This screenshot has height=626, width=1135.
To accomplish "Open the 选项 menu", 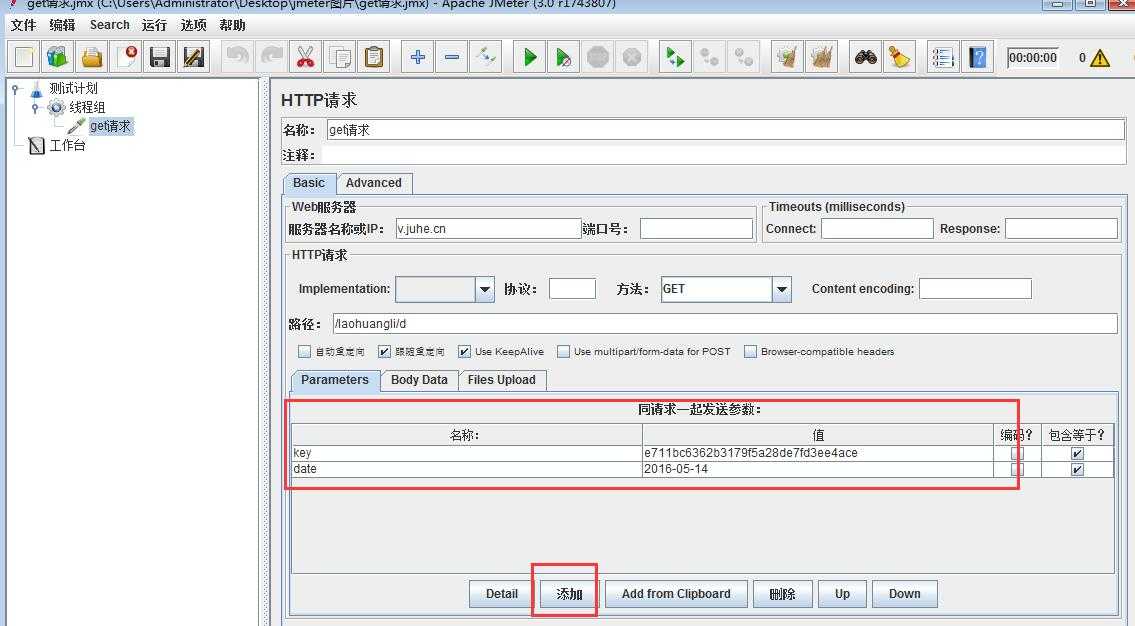I will pos(193,25).
